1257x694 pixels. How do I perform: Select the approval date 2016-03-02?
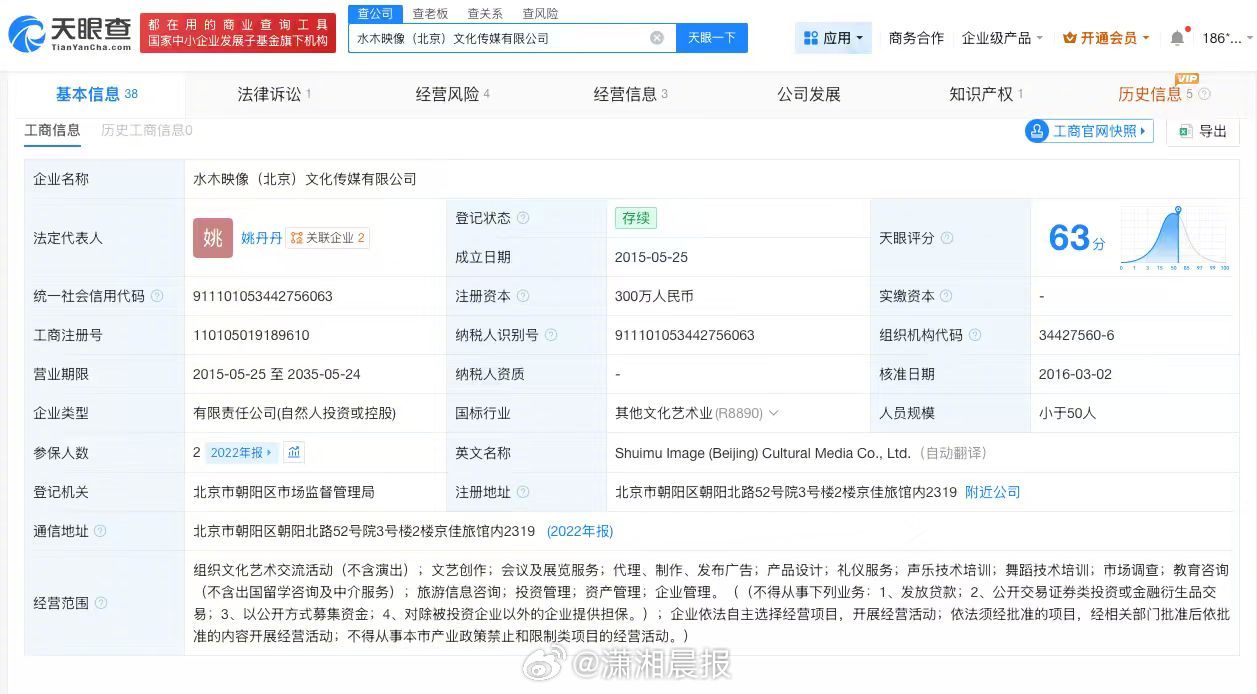[1076, 374]
